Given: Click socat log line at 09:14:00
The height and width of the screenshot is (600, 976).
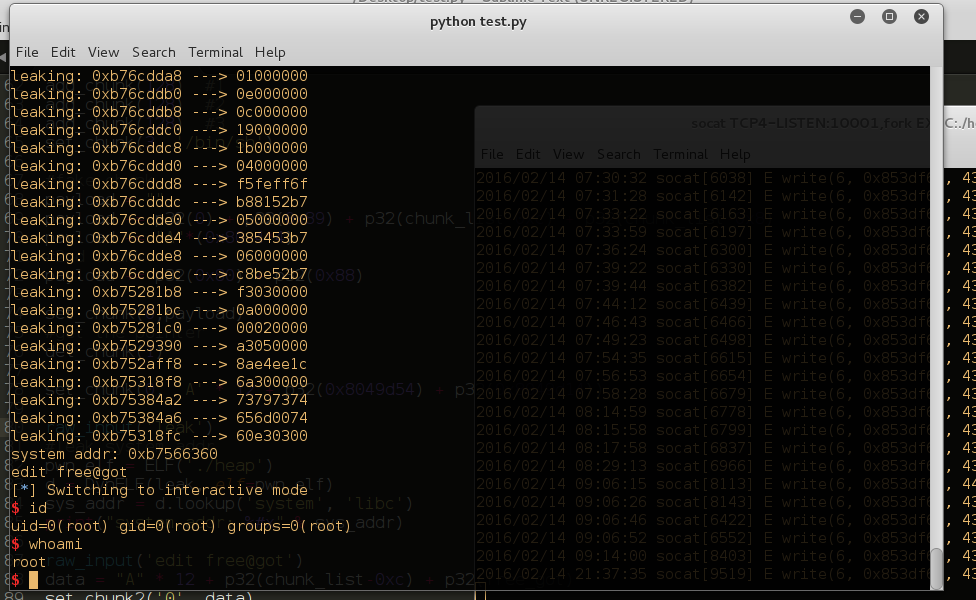Looking at the screenshot, I should 703,558.
